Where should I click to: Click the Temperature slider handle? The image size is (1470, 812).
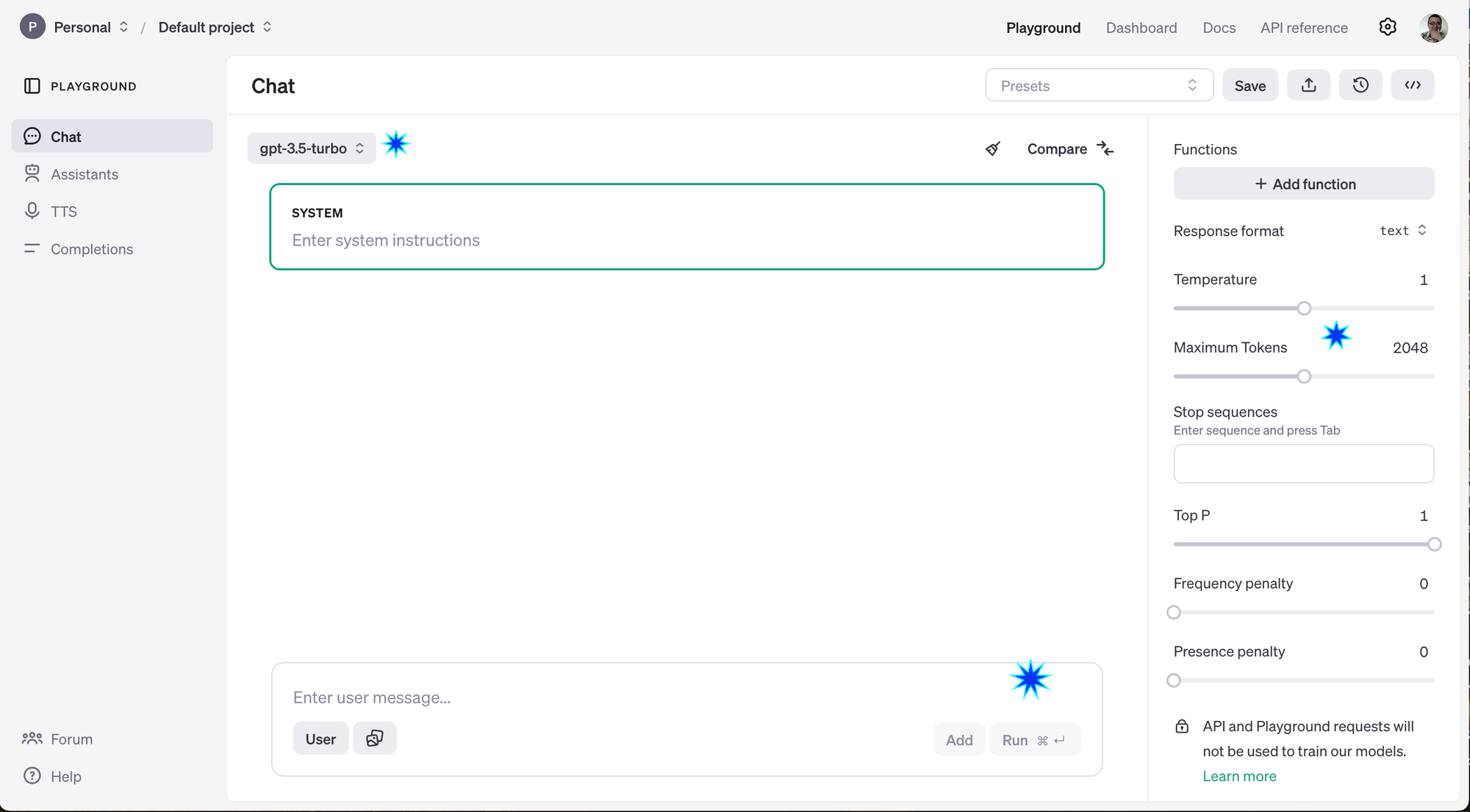[x=1304, y=309]
